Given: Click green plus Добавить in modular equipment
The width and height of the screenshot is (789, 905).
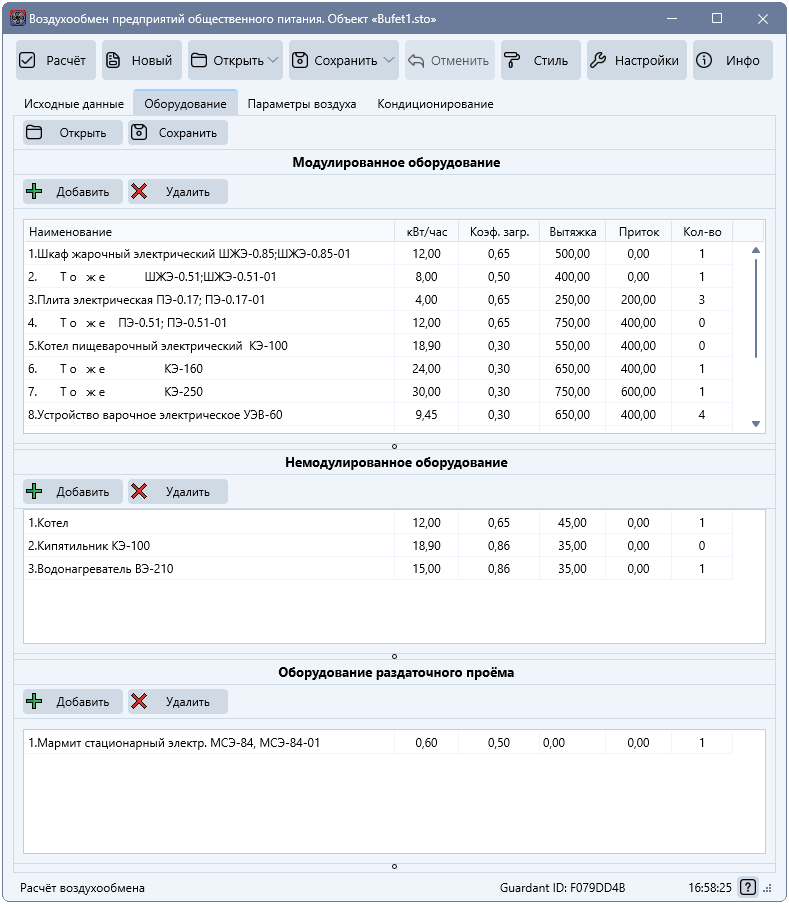Looking at the screenshot, I should pyautogui.click(x=35, y=192).
